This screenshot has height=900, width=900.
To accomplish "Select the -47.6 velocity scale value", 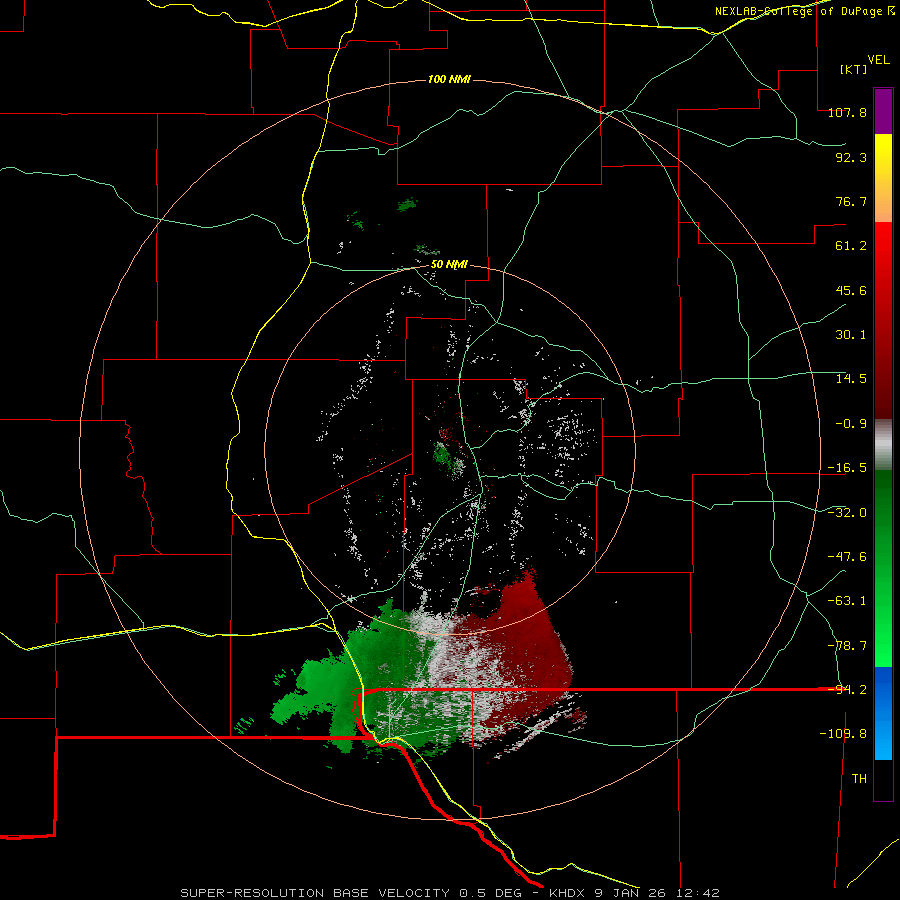I will pos(847,557).
